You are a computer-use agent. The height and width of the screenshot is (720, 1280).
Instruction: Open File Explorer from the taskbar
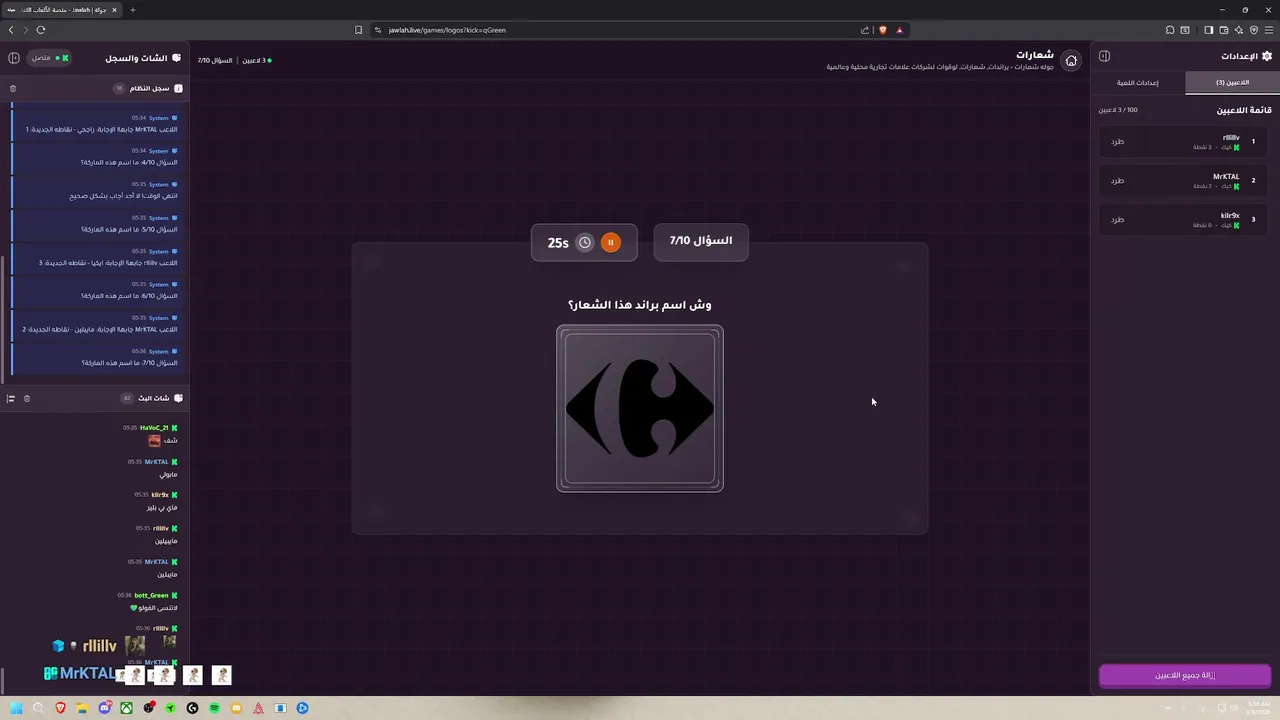click(83, 708)
